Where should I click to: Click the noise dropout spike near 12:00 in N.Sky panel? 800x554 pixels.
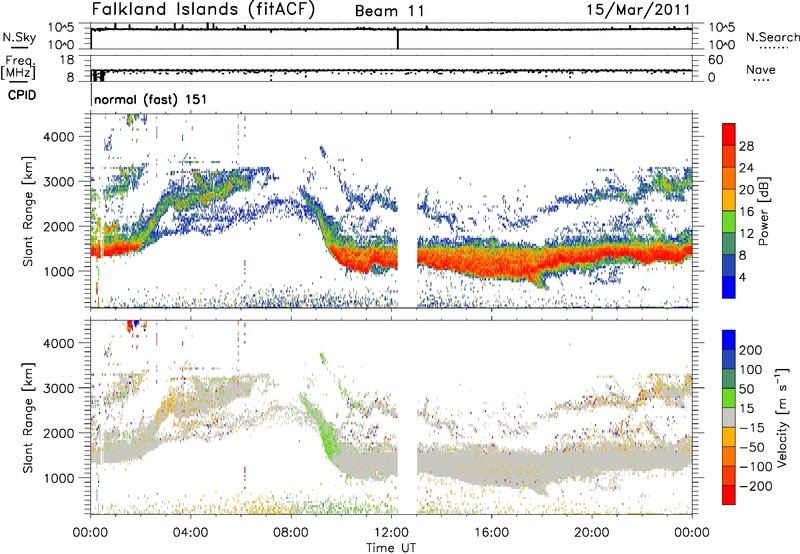pos(398,39)
